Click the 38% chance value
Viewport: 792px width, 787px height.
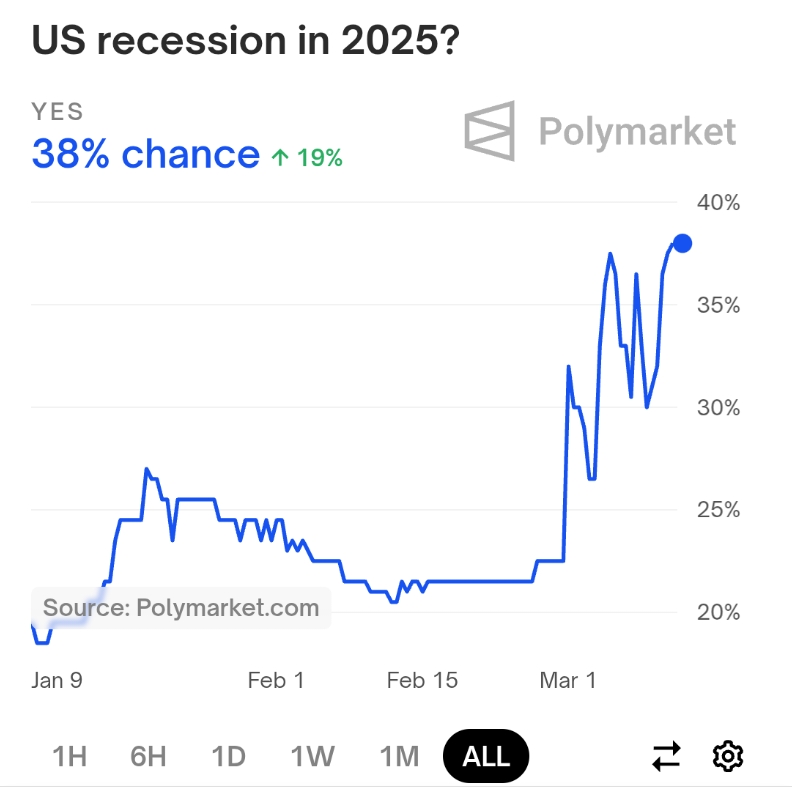tap(146, 154)
